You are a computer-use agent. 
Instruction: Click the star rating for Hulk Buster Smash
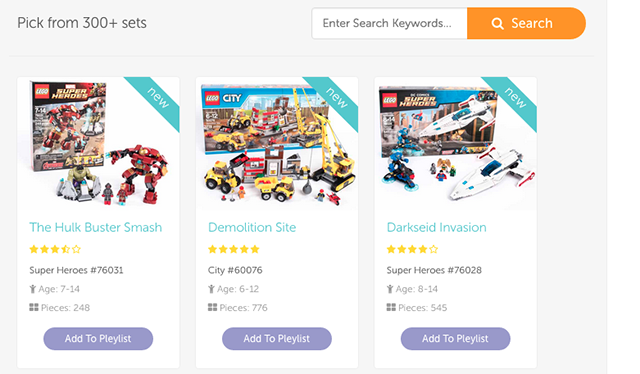(x=55, y=249)
